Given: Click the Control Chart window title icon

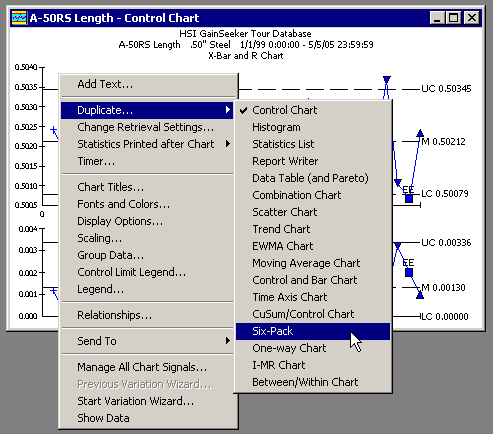Looking at the screenshot, I should [19, 18].
